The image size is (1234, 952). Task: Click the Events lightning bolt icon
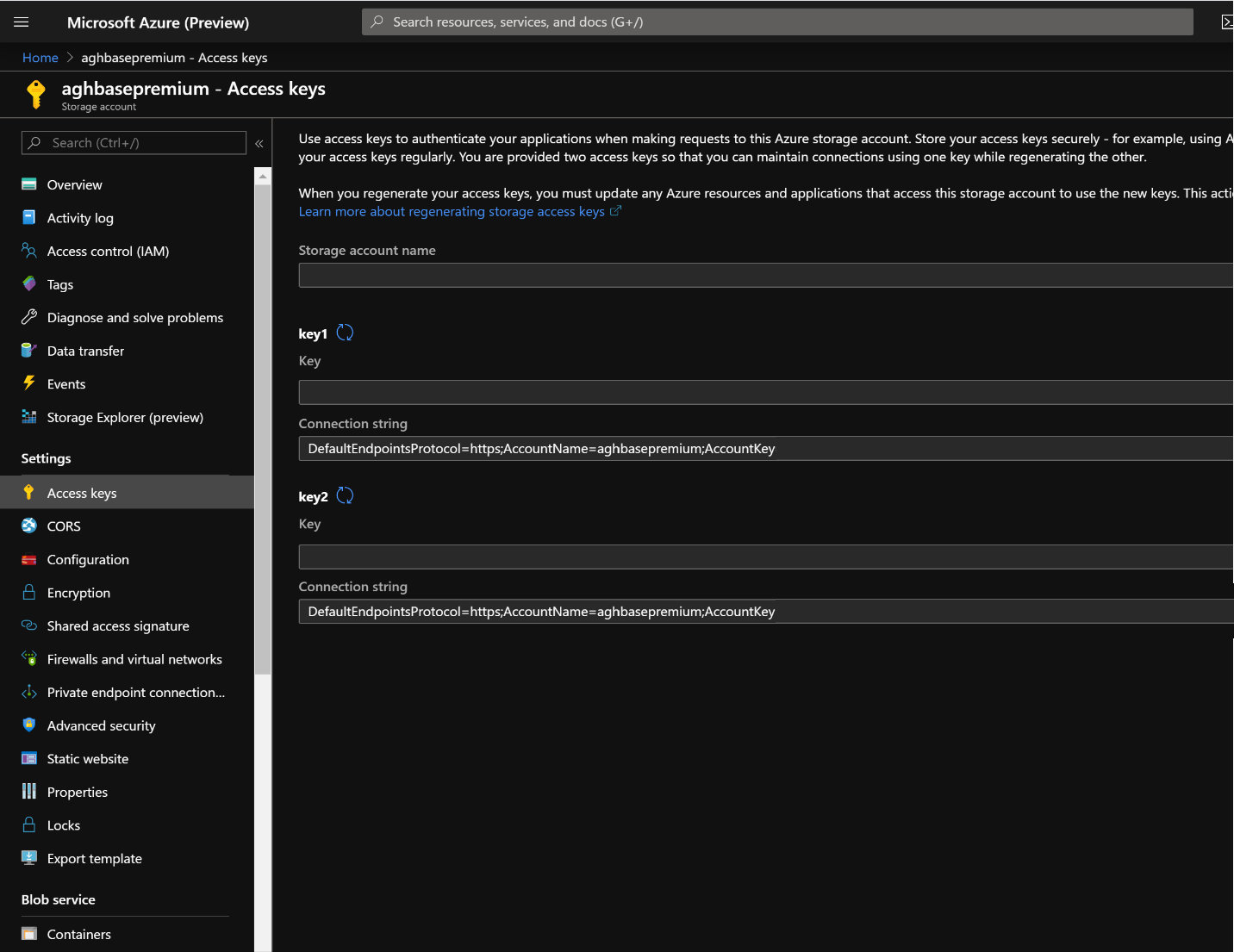28,383
